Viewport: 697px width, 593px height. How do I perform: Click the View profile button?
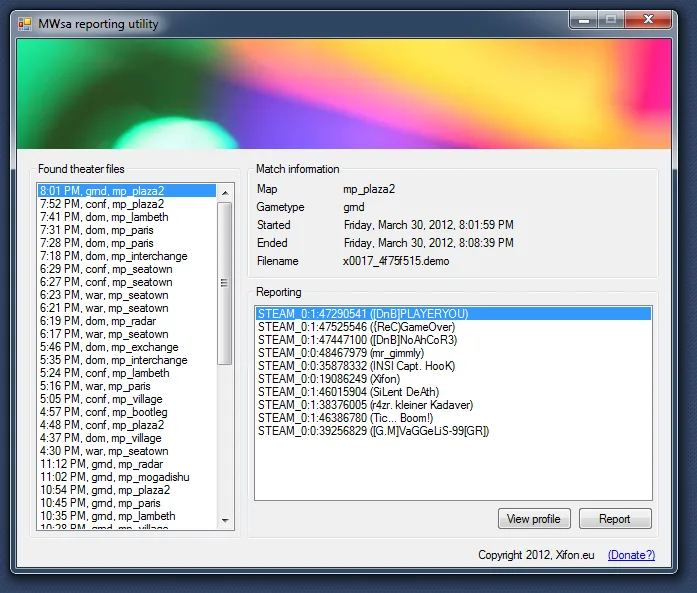tap(534, 519)
